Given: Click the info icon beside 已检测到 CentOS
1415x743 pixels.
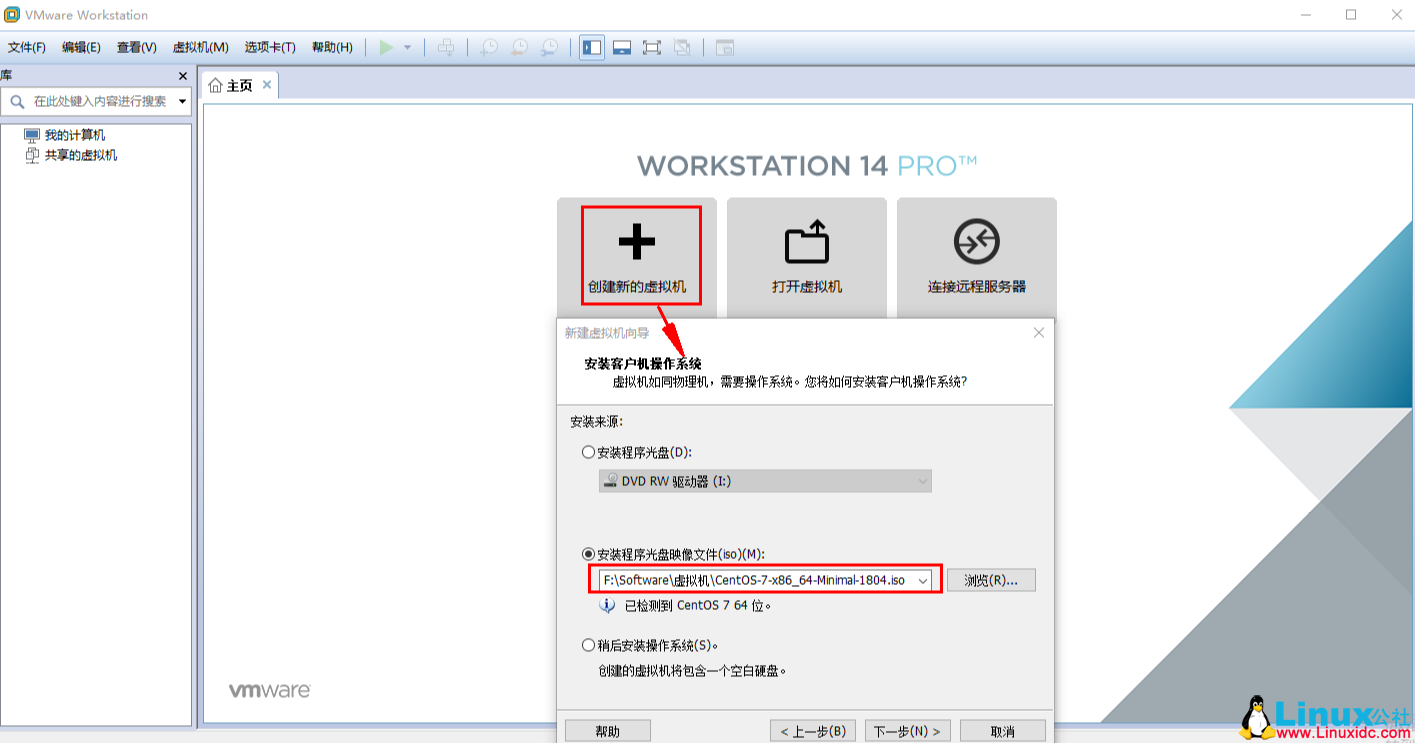Looking at the screenshot, I should click(607, 605).
